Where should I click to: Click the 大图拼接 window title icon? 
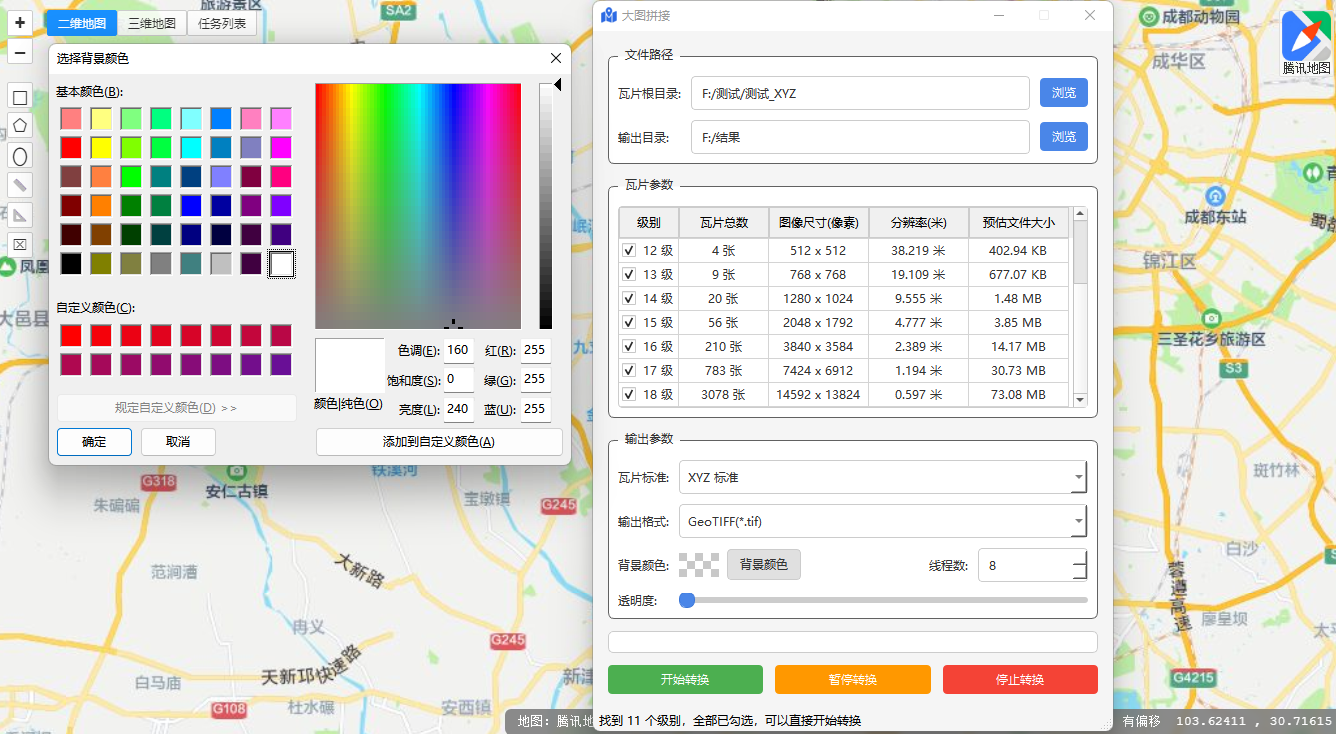coord(609,15)
